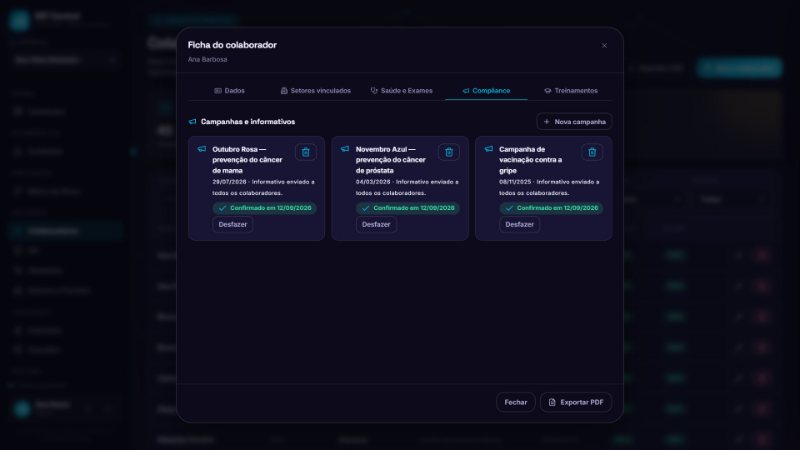Viewport: 800px width, 450px height.
Task: Delete the gripe vaccination campaign
Action: coord(592,152)
